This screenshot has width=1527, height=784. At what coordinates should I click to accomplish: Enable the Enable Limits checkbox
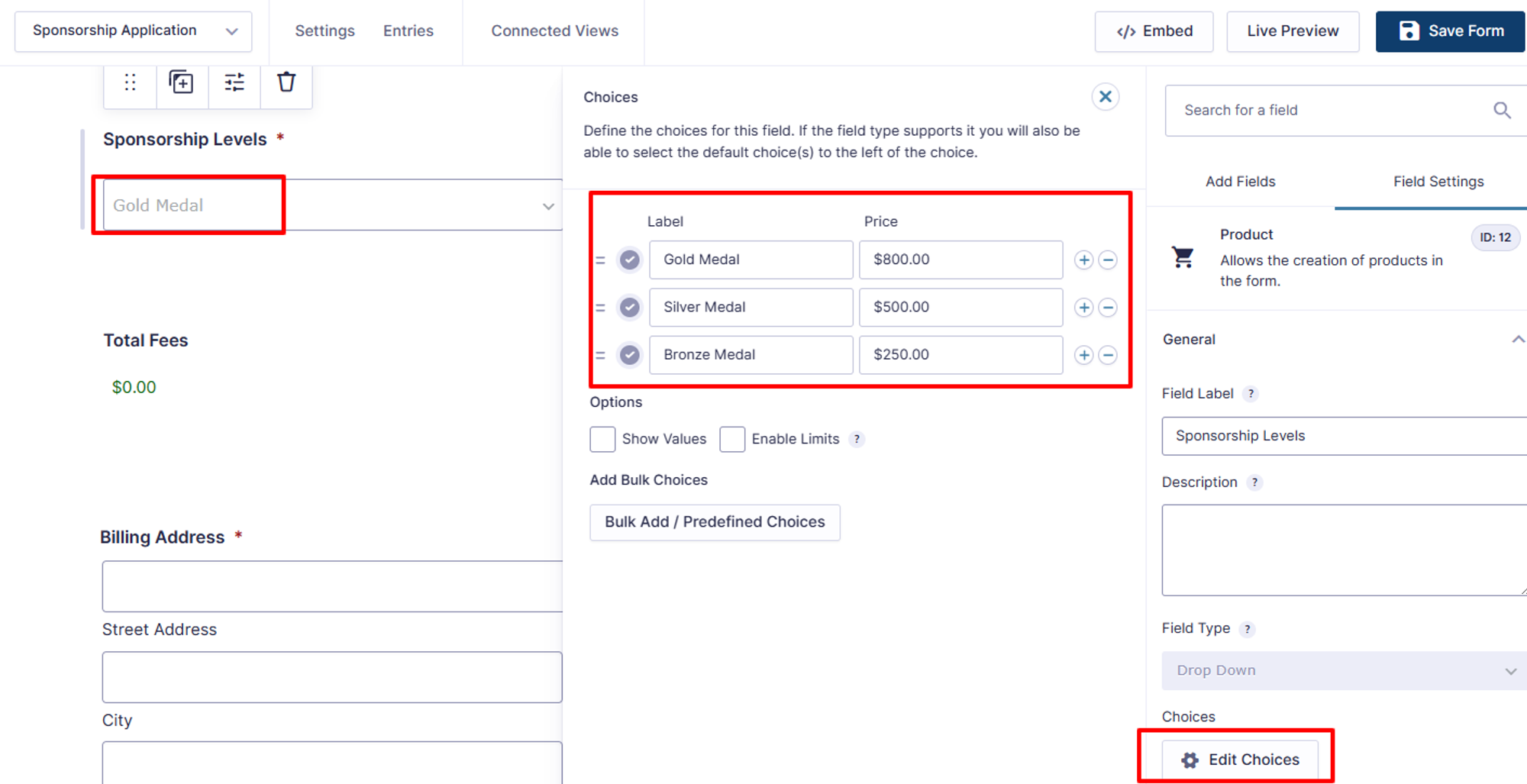click(x=732, y=440)
